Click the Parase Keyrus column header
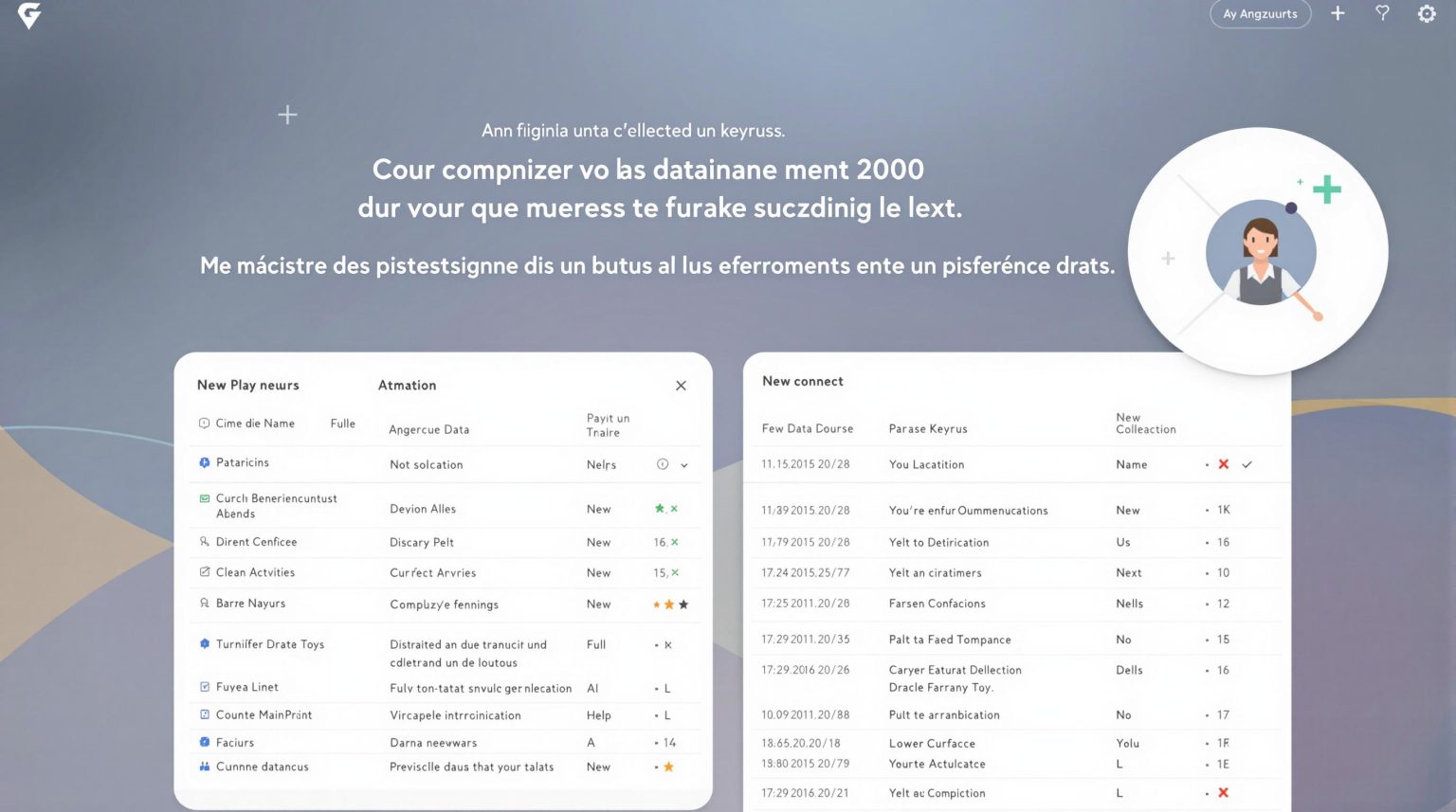This screenshot has width=1456, height=812. coord(928,428)
